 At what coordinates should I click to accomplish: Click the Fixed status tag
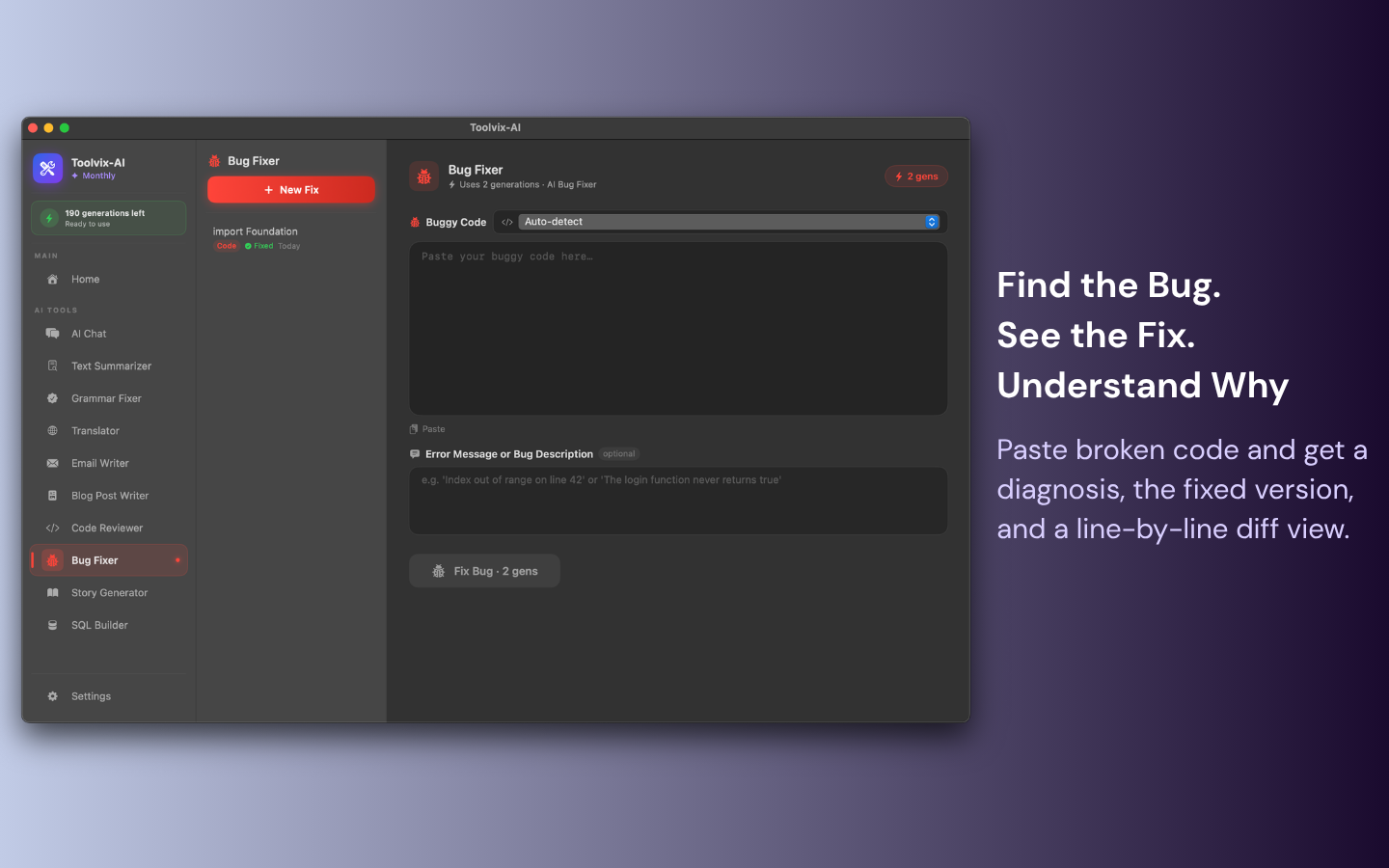point(259,246)
